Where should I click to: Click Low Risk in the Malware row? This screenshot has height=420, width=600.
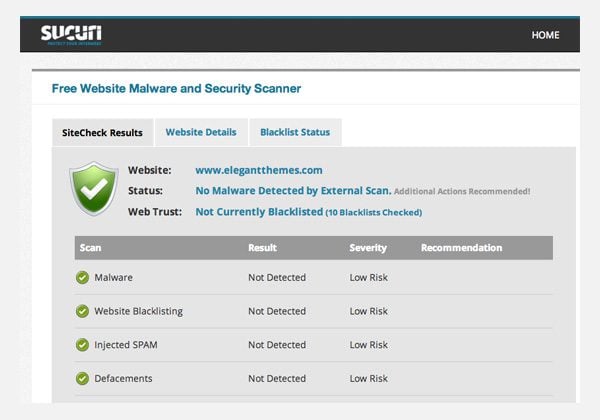368,277
